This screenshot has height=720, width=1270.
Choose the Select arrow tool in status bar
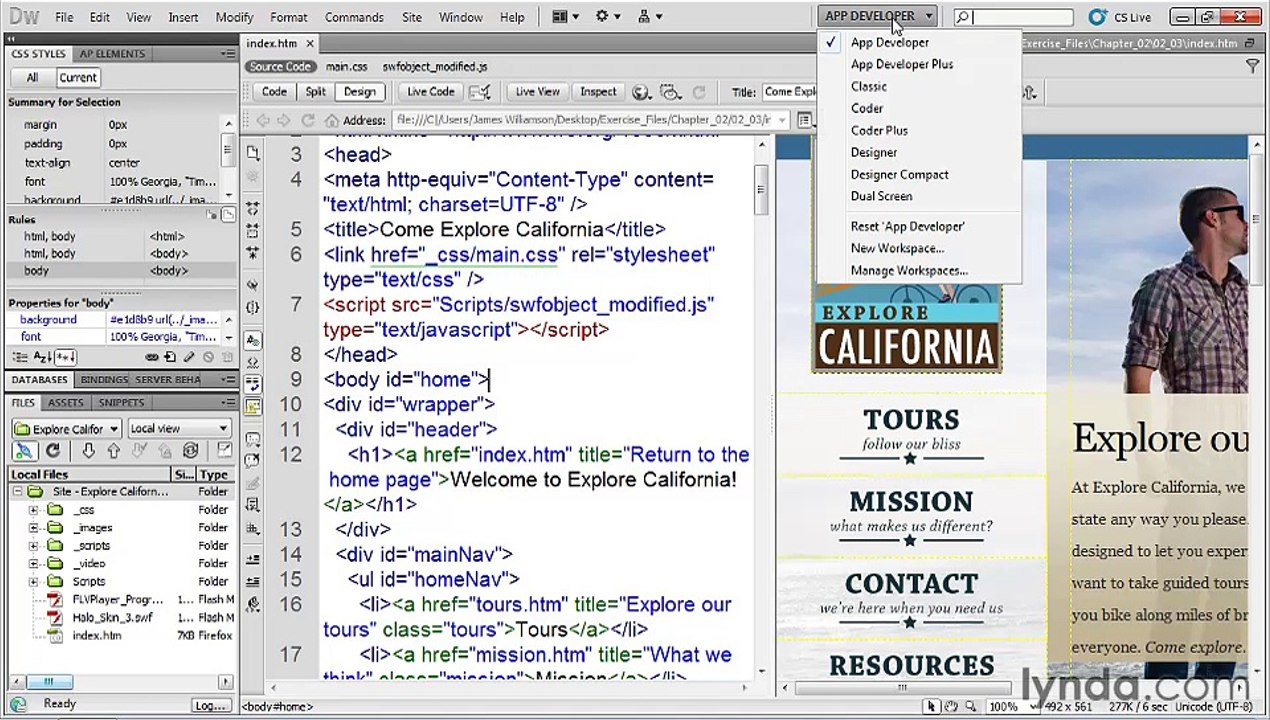tap(931, 707)
